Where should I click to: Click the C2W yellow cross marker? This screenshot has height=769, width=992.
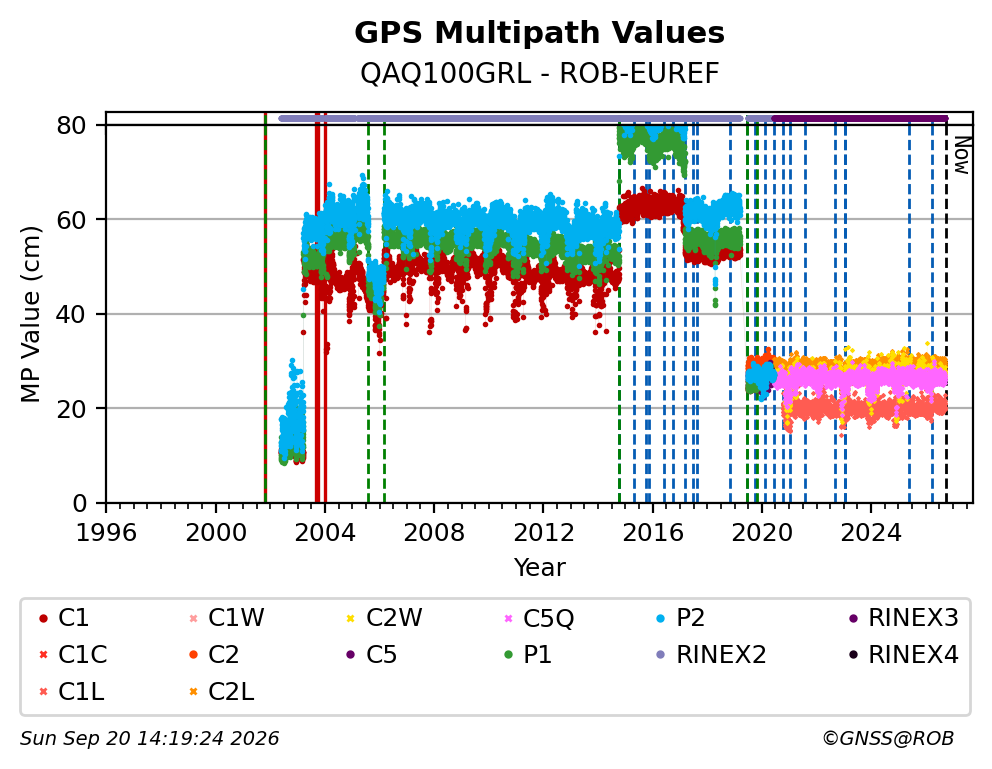coord(350,618)
